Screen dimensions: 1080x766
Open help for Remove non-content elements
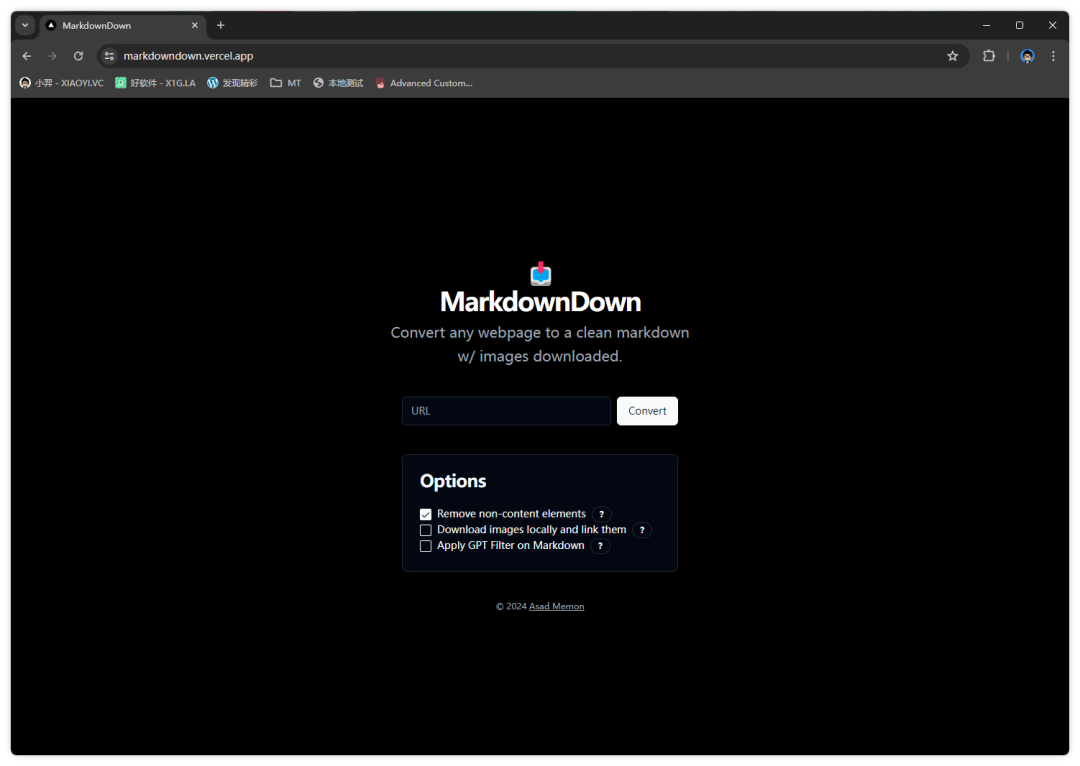click(x=601, y=514)
